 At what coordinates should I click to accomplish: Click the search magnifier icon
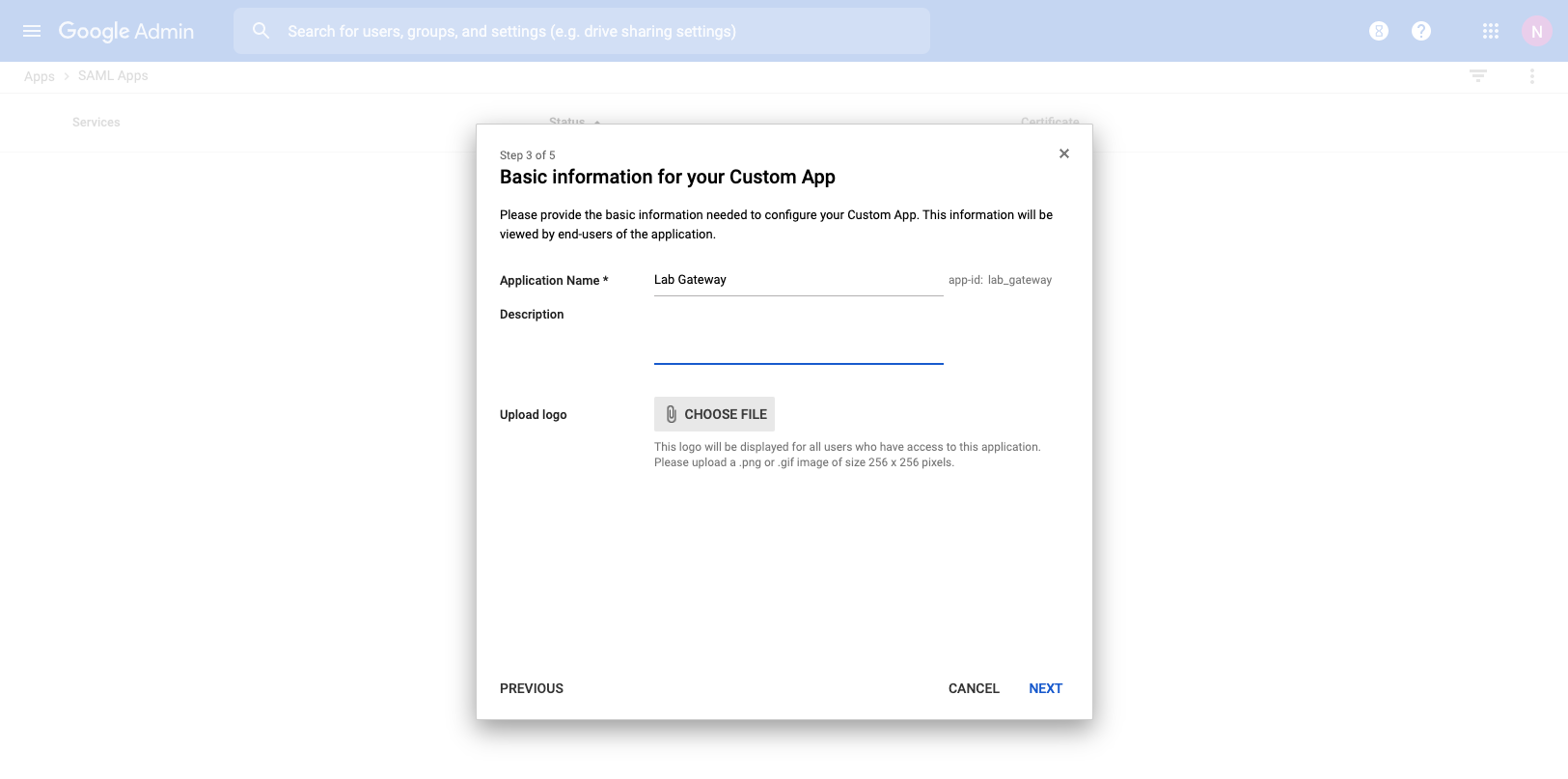[x=261, y=31]
